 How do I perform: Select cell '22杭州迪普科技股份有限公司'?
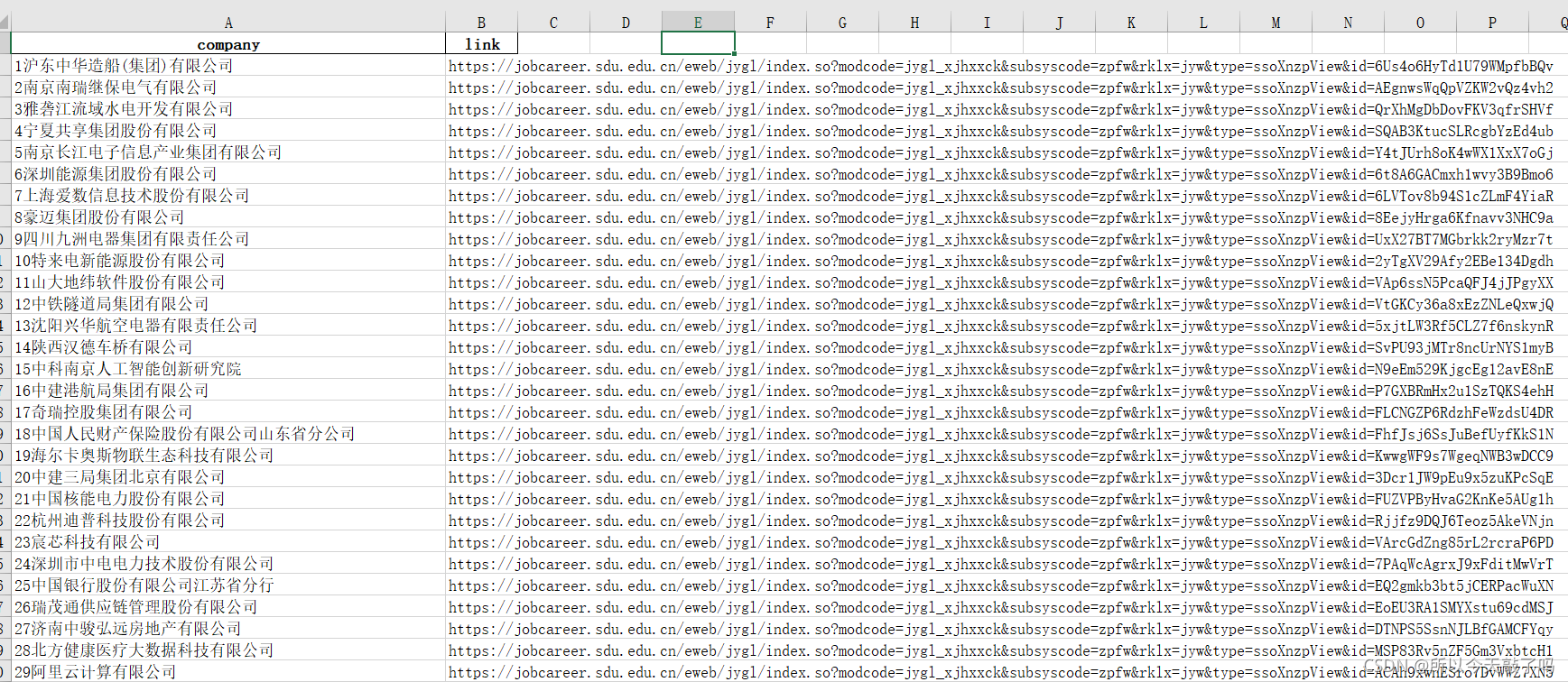227,520
